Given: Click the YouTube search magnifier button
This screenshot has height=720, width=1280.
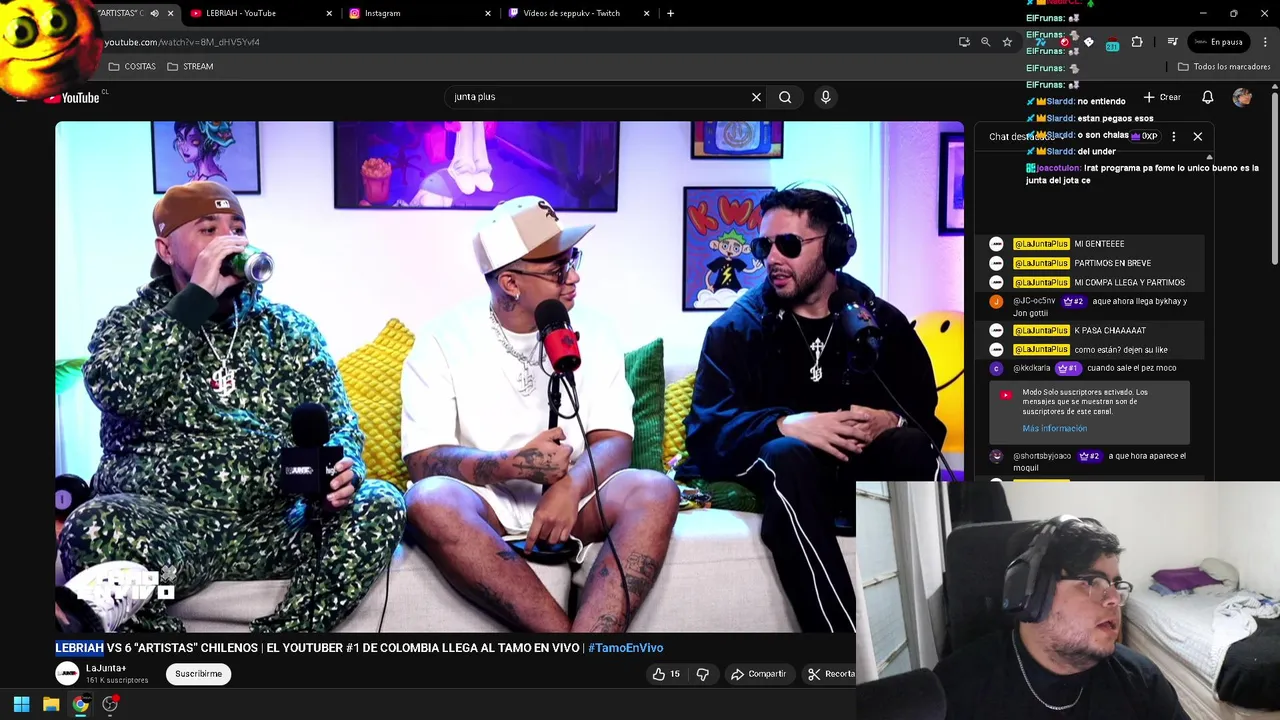Looking at the screenshot, I should [785, 97].
